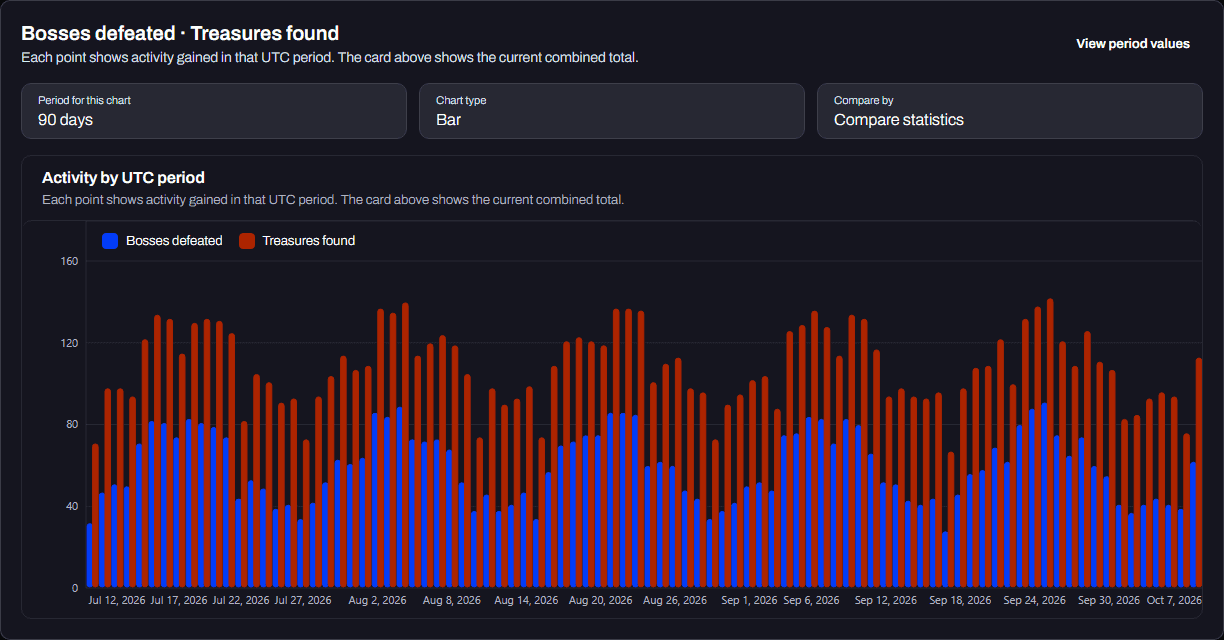Select the Sep 6, 2026 axis label
This screenshot has width=1224, height=640.
(x=811, y=601)
